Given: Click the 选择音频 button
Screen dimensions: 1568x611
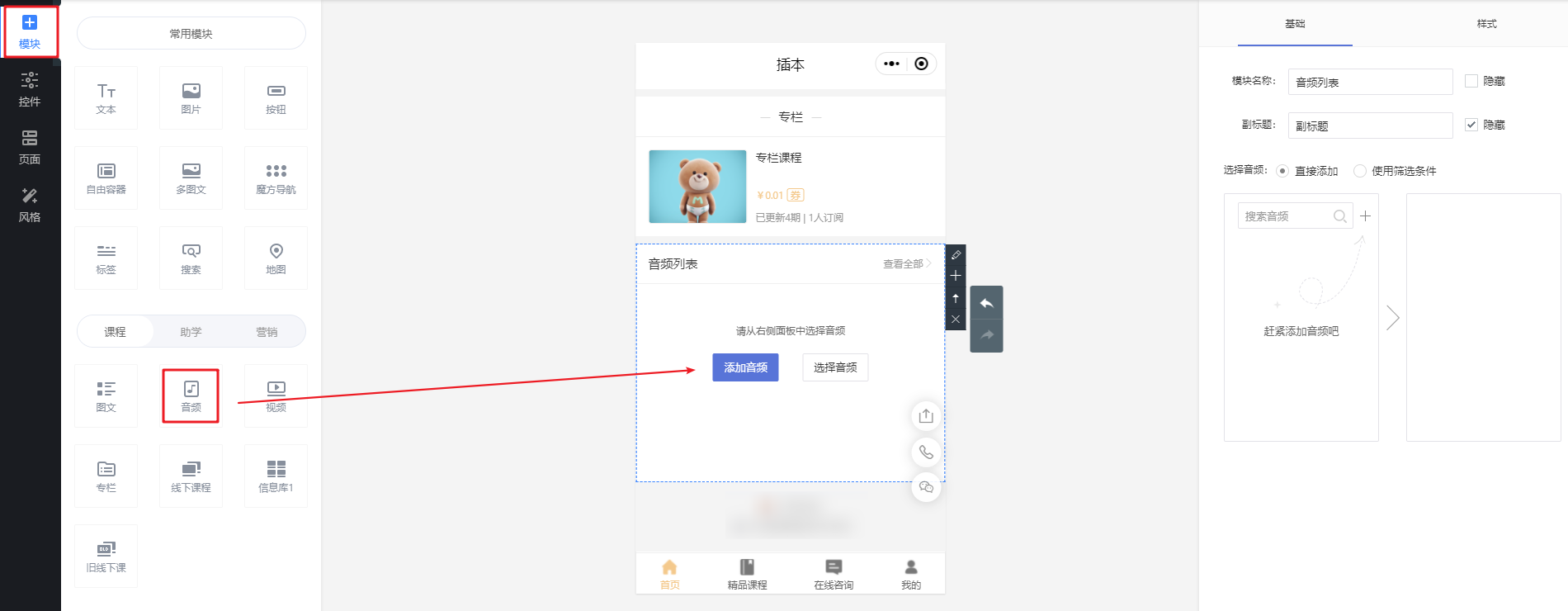Looking at the screenshot, I should pyautogui.click(x=835, y=367).
